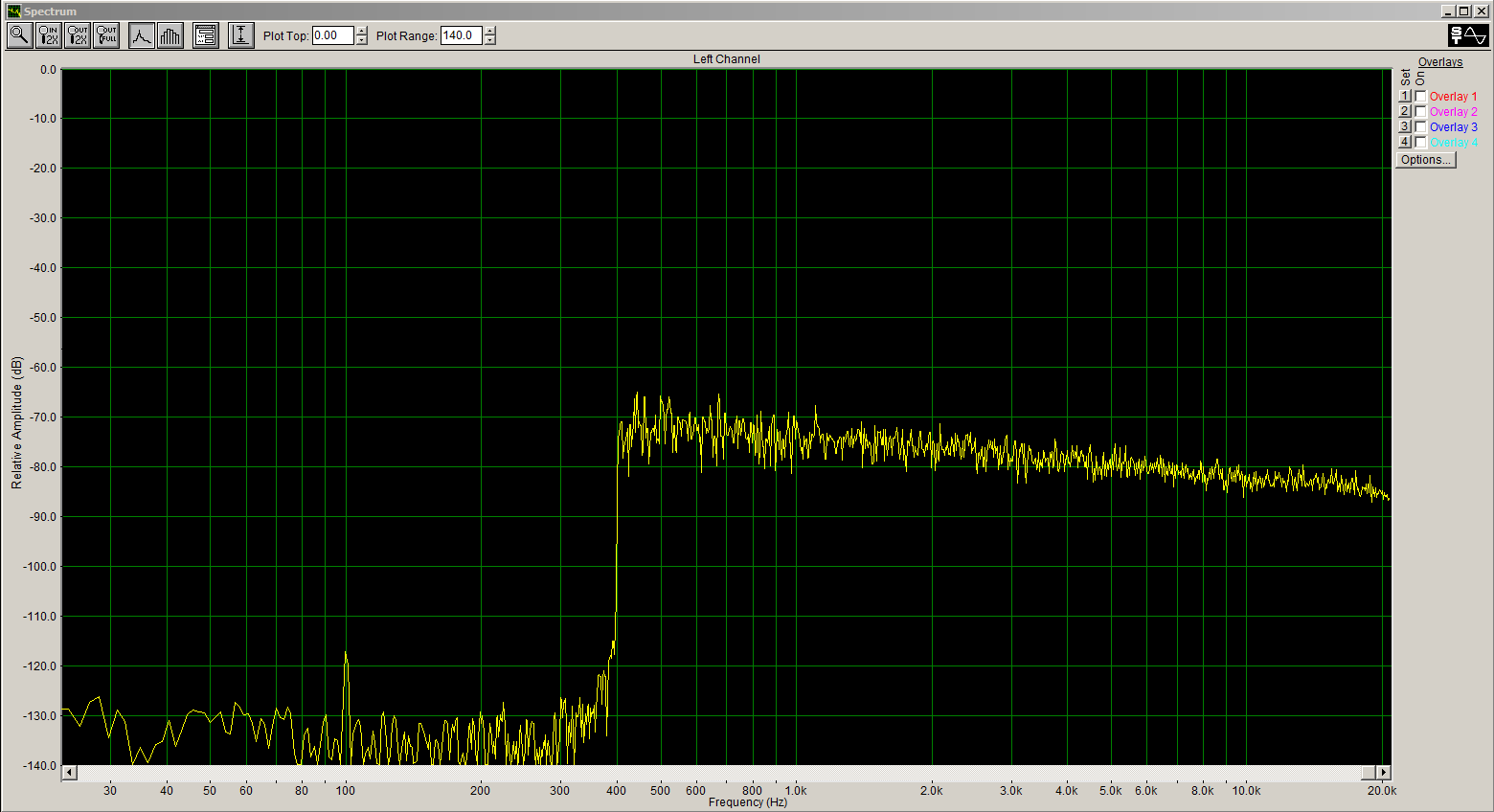1494x812 pixels.
Task: Click the Overlays heading text
Action: tap(1440, 62)
